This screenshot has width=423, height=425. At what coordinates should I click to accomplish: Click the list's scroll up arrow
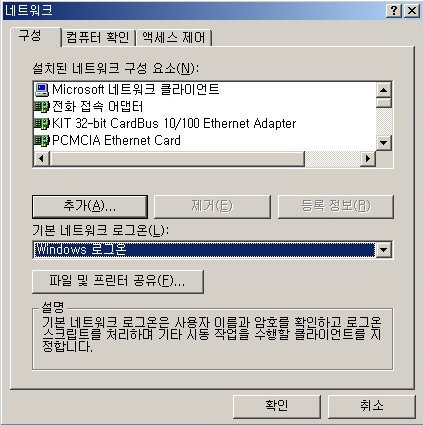383,90
